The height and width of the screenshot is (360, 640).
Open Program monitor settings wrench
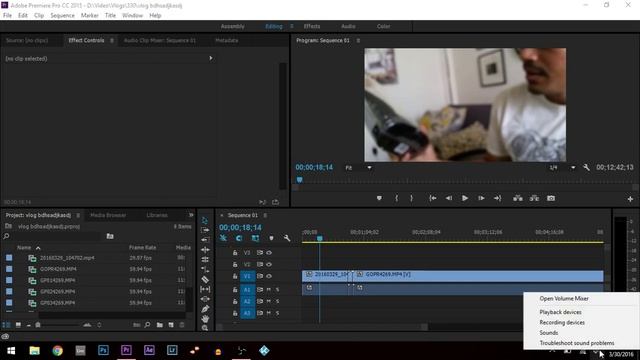[586, 167]
